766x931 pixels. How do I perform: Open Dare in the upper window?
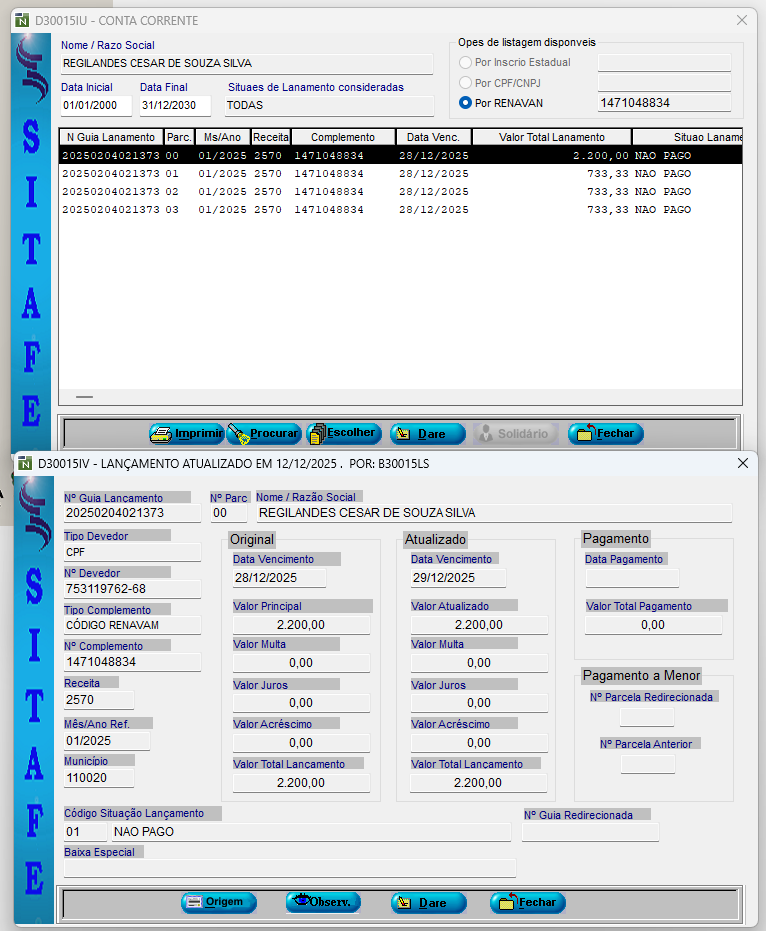pyautogui.click(x=427, y=434)
